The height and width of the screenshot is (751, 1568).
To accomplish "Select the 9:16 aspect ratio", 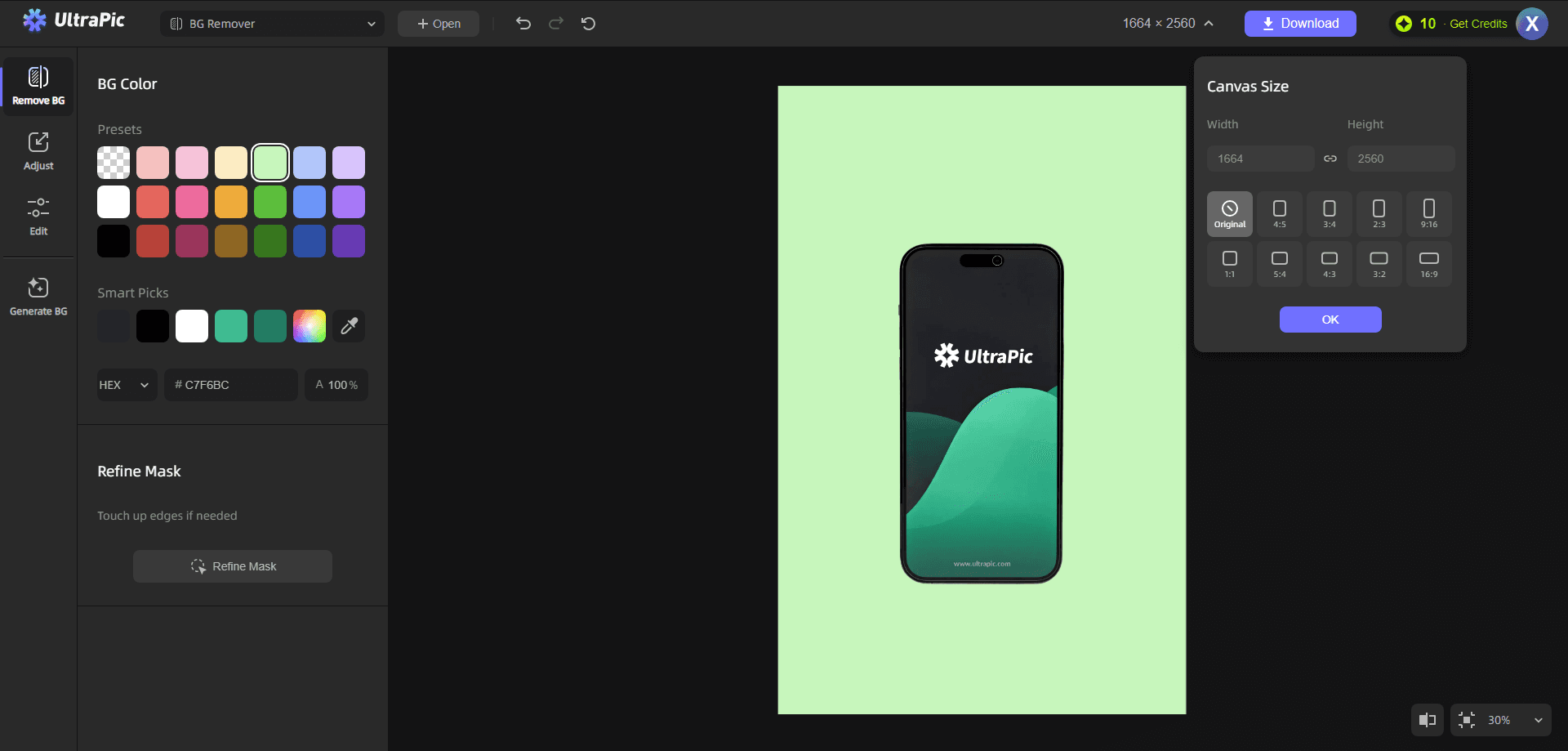I will click(x=1429, y=214).
